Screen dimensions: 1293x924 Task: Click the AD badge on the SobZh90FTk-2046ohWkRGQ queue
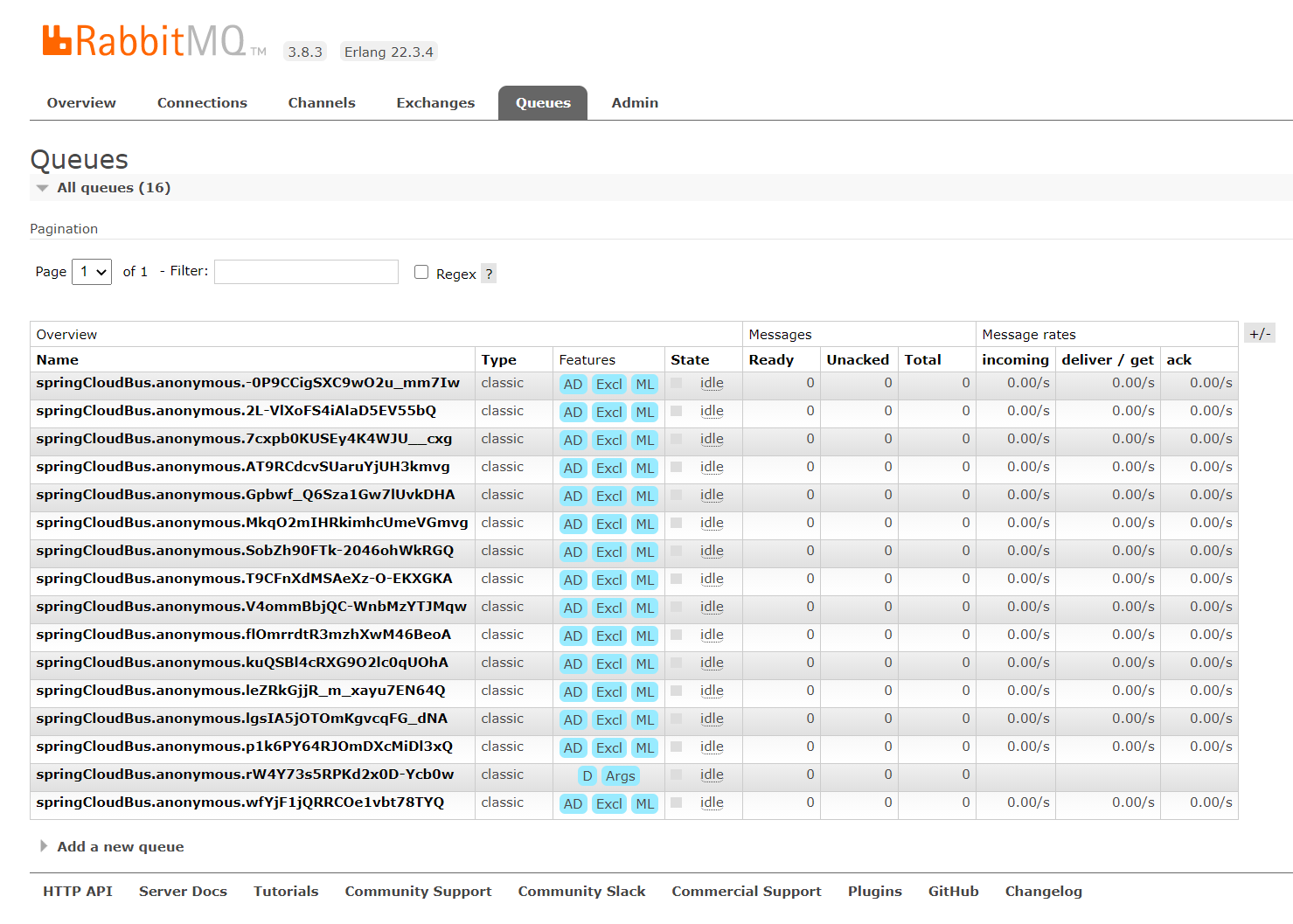pos(574,552)
